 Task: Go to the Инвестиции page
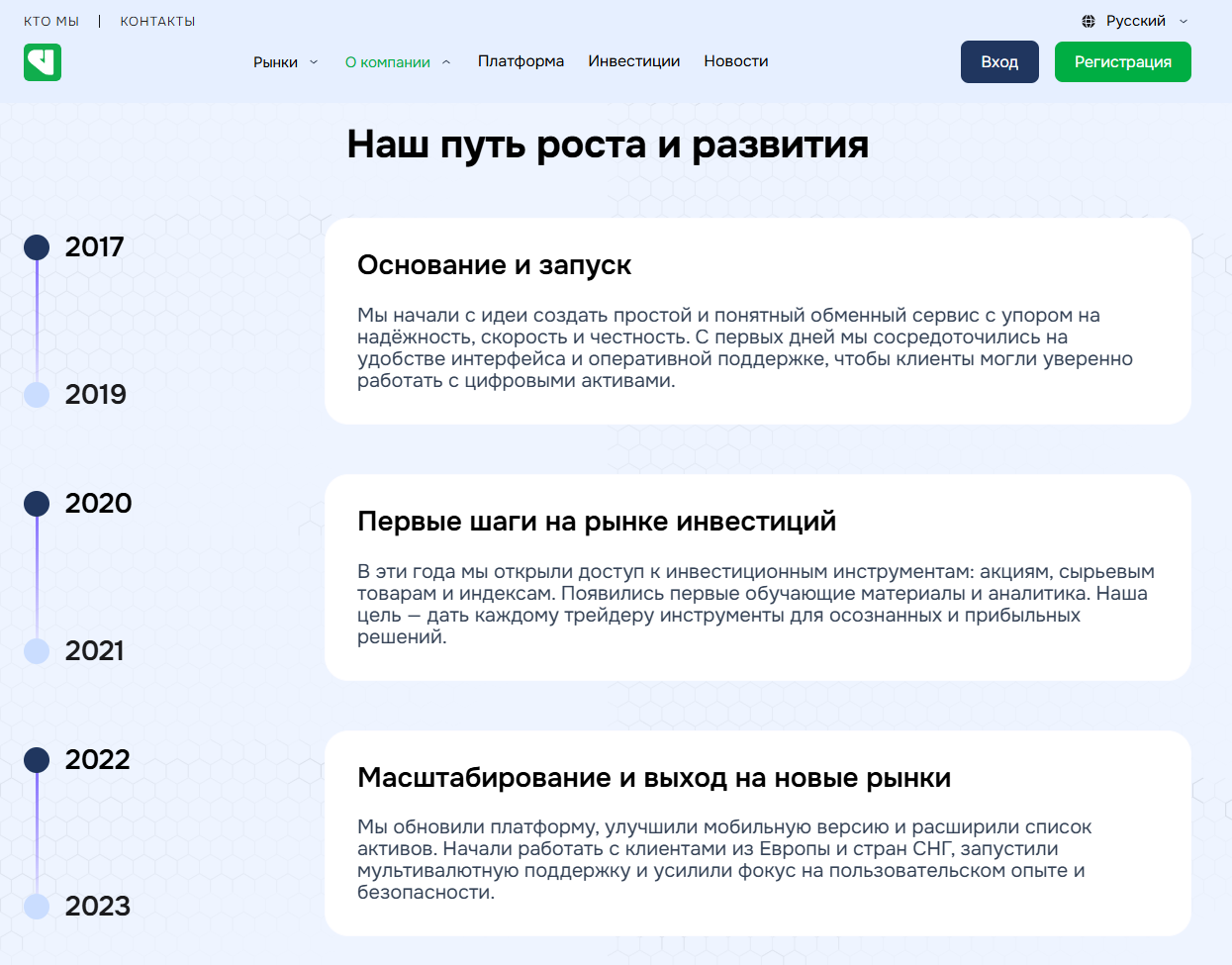(x=633, y=61)
